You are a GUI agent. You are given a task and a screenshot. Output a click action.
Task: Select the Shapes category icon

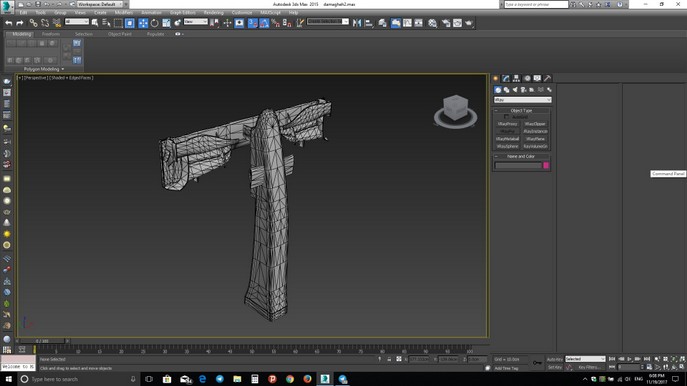[x=506, y=90]
